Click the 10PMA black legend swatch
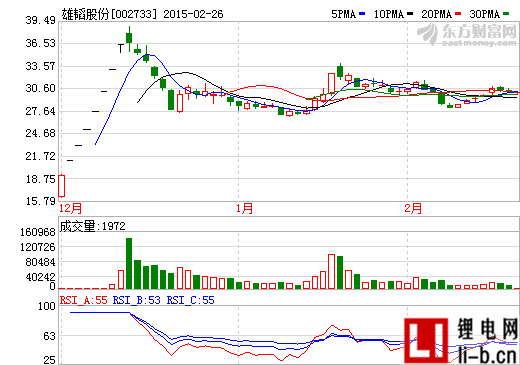 pos(410,14)
